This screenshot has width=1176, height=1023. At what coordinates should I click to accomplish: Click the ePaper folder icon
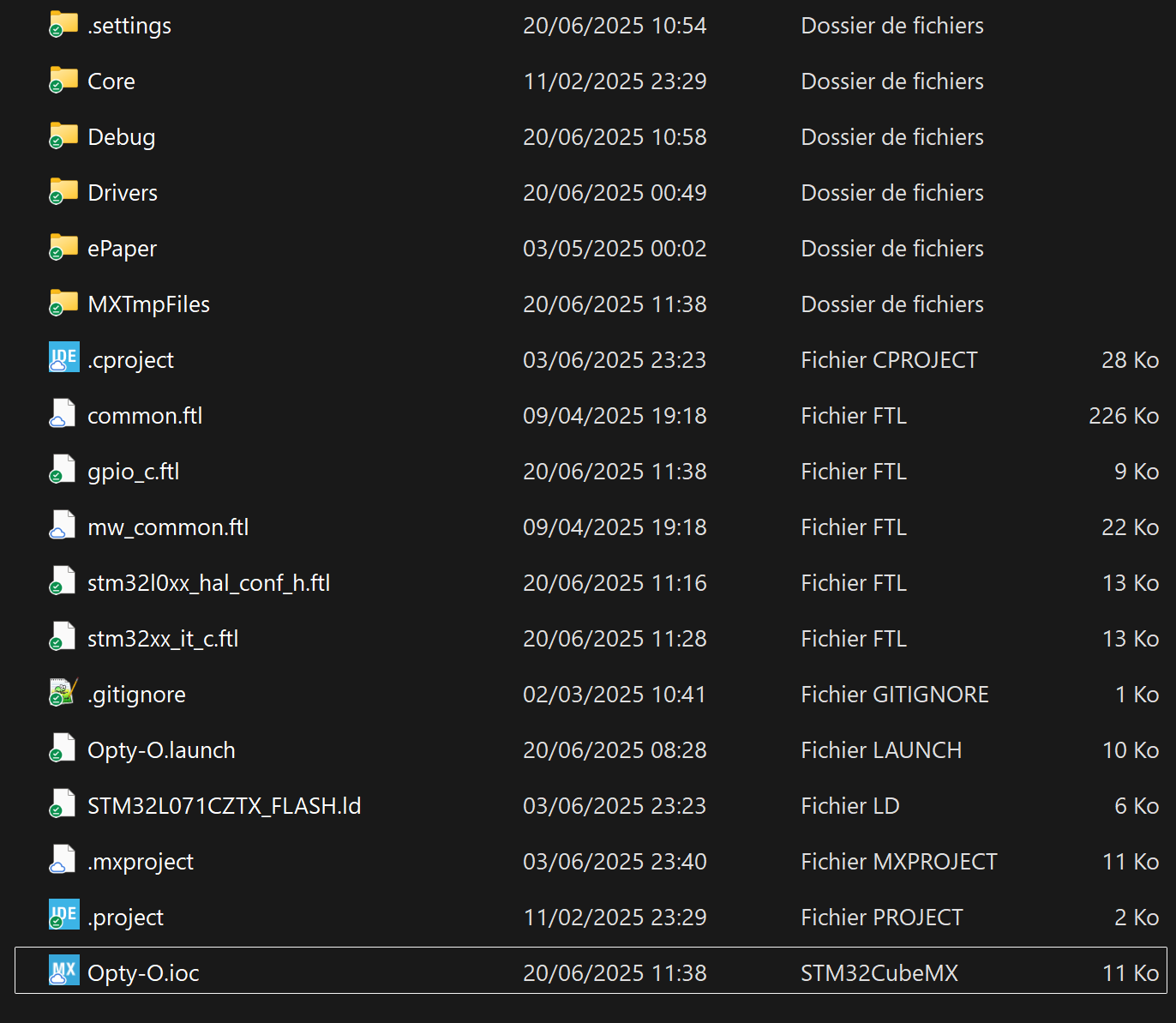[x=63, y=247]
